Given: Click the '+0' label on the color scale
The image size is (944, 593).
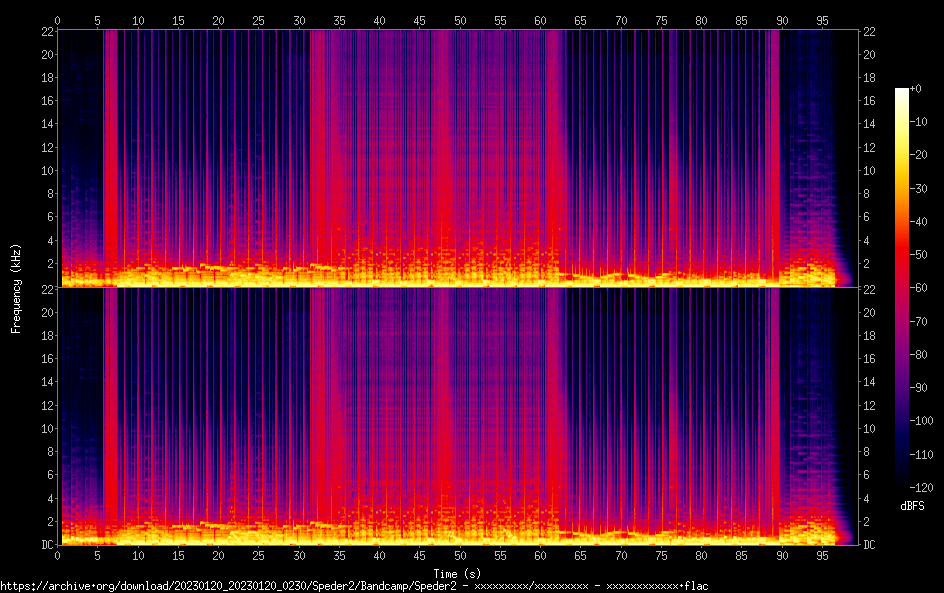Looking at the screenshot, I should point(916,88).
